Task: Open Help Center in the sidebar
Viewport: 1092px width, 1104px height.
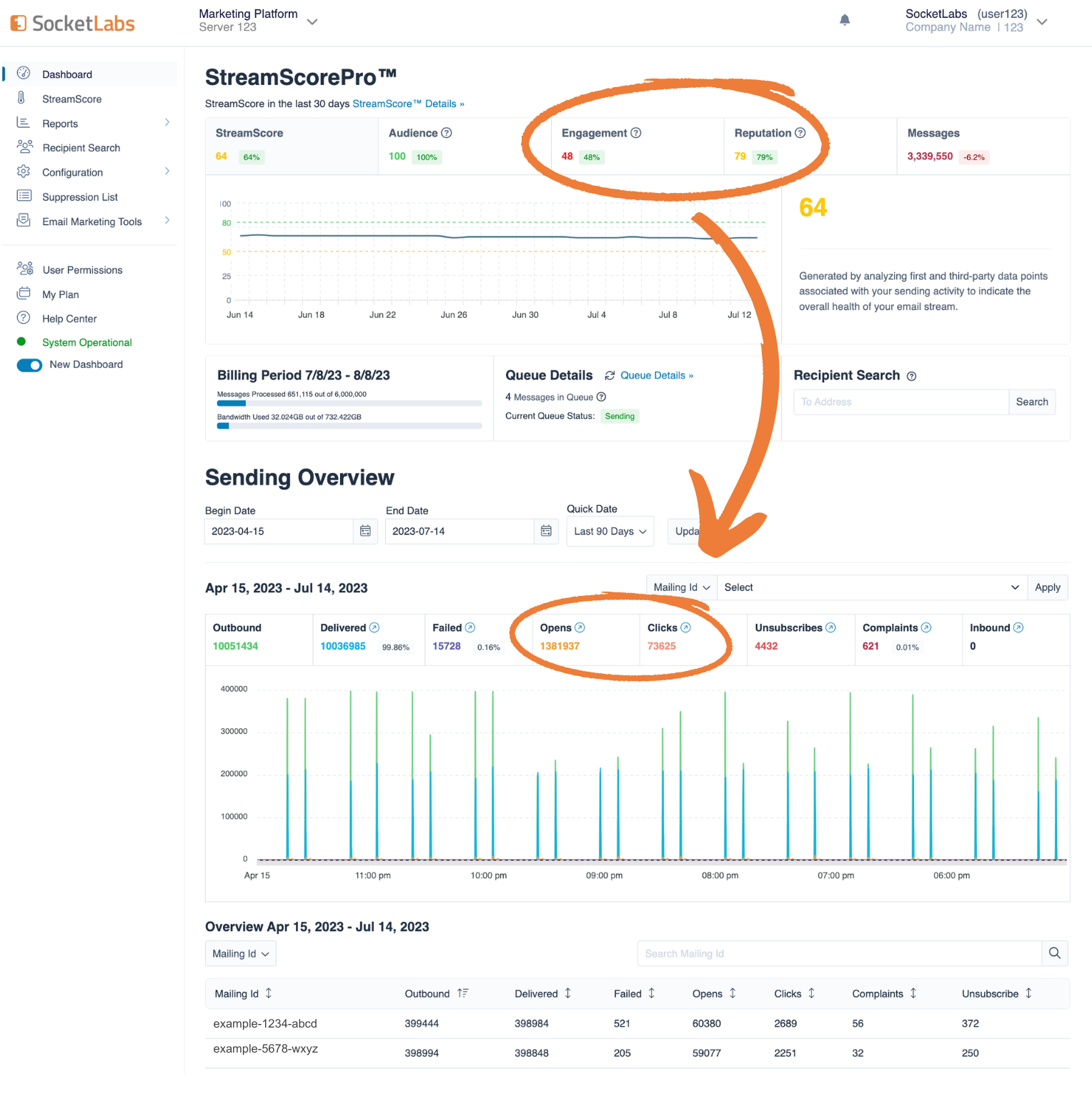Action: [x=69, y=319]
